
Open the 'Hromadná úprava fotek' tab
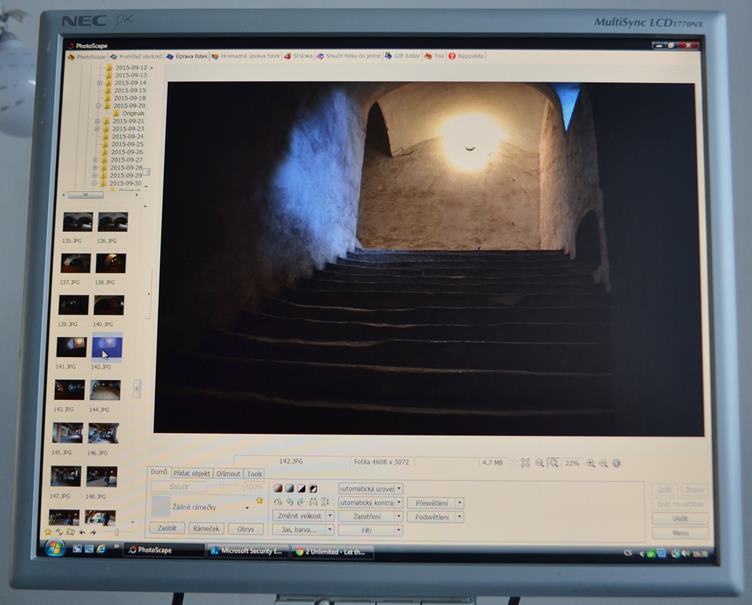246,56
